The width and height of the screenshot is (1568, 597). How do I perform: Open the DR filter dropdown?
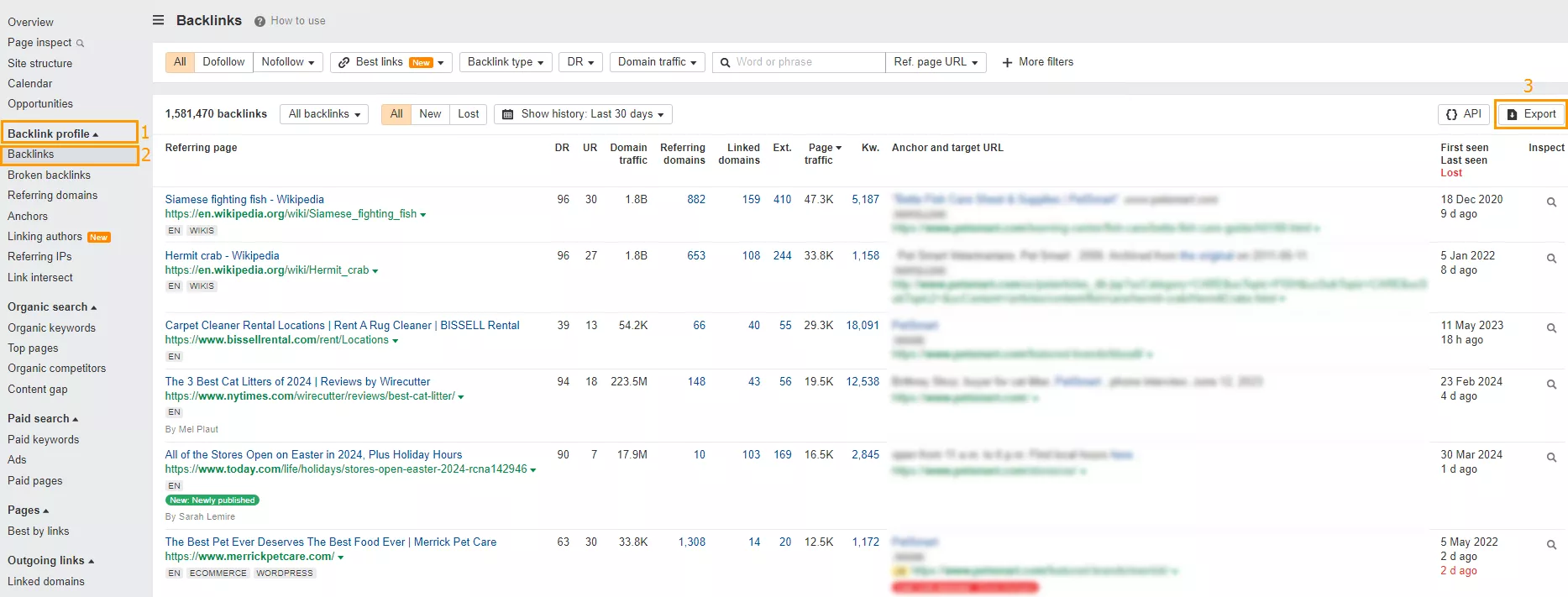[x=580, y=62]
